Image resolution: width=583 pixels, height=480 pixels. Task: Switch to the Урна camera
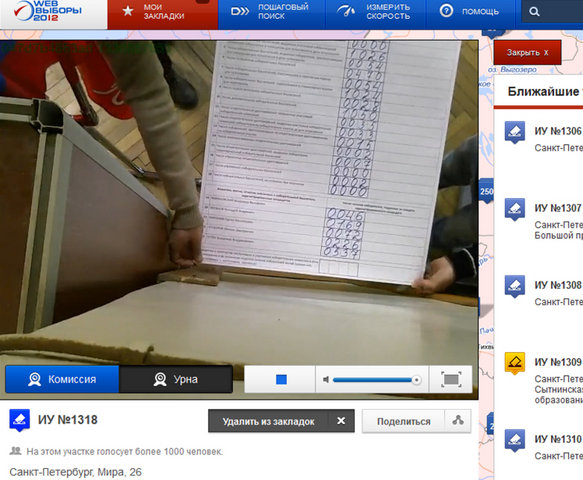(x=176, y=379)
